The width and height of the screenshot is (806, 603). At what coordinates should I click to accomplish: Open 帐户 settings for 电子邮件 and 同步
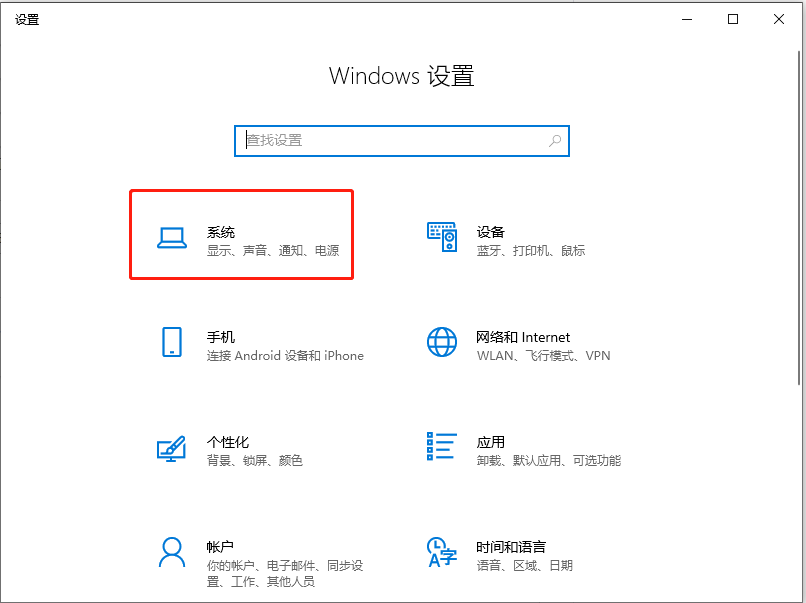click(240, 556)
